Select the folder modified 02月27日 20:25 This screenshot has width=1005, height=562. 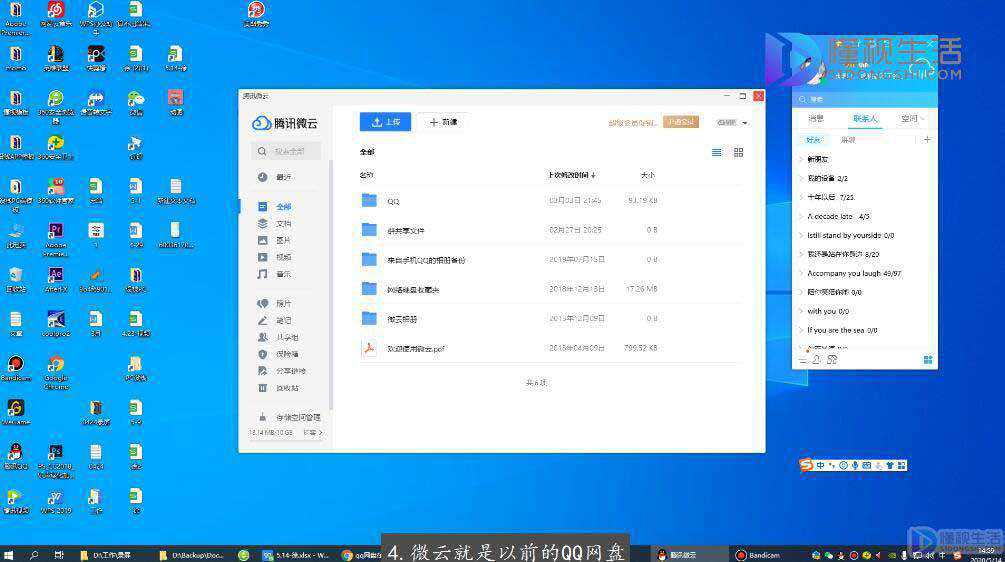pyautogui.click(x=549, y=230)
